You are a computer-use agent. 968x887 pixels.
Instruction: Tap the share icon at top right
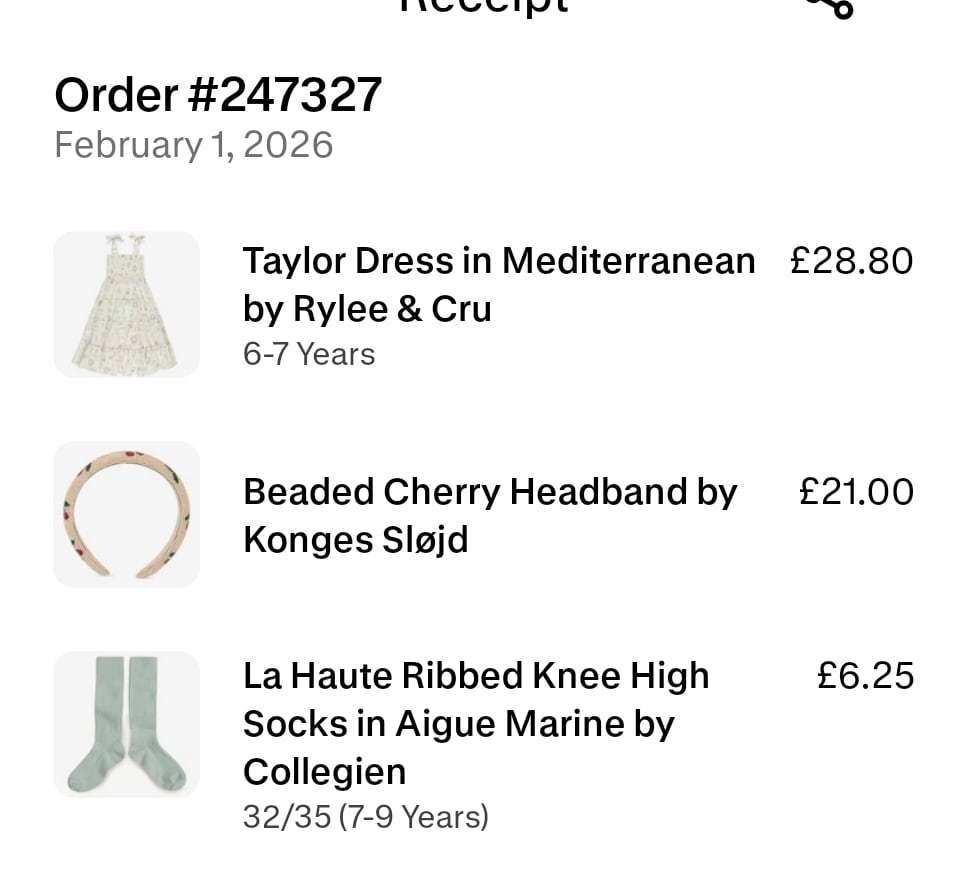point(833,8)
